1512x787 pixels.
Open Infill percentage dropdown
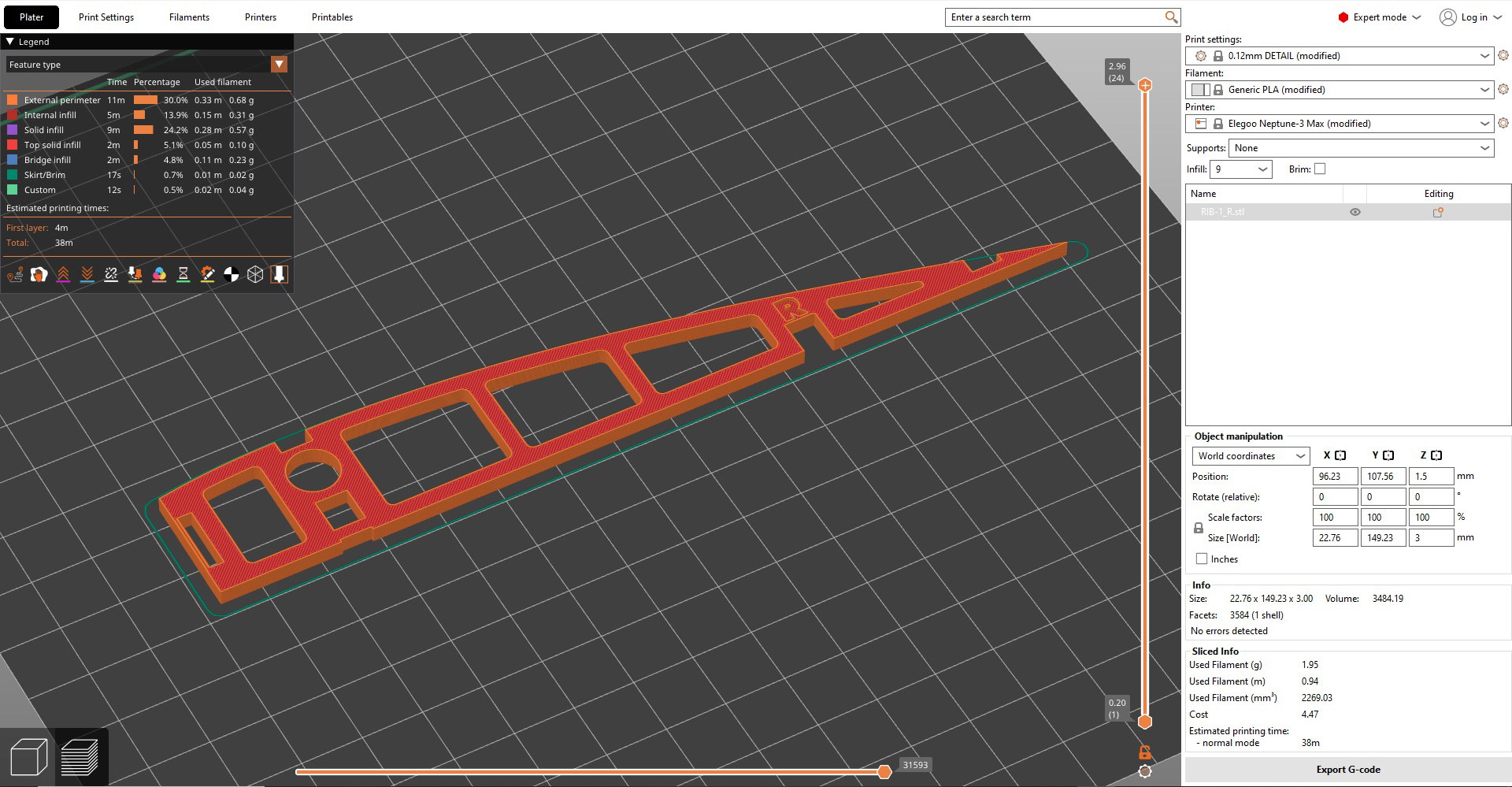coord(1241,169)
